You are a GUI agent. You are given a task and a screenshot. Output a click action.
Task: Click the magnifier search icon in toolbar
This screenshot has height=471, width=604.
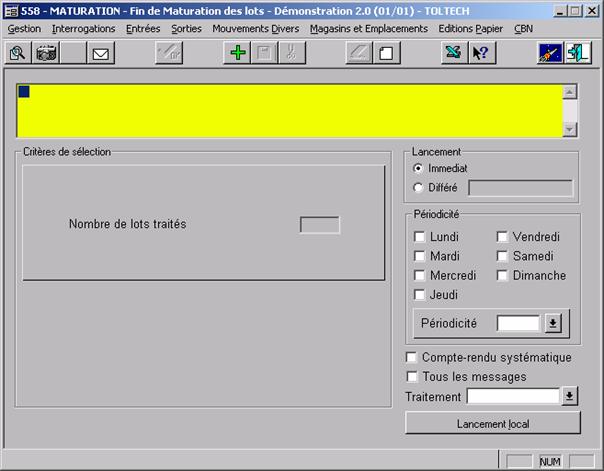18,53
